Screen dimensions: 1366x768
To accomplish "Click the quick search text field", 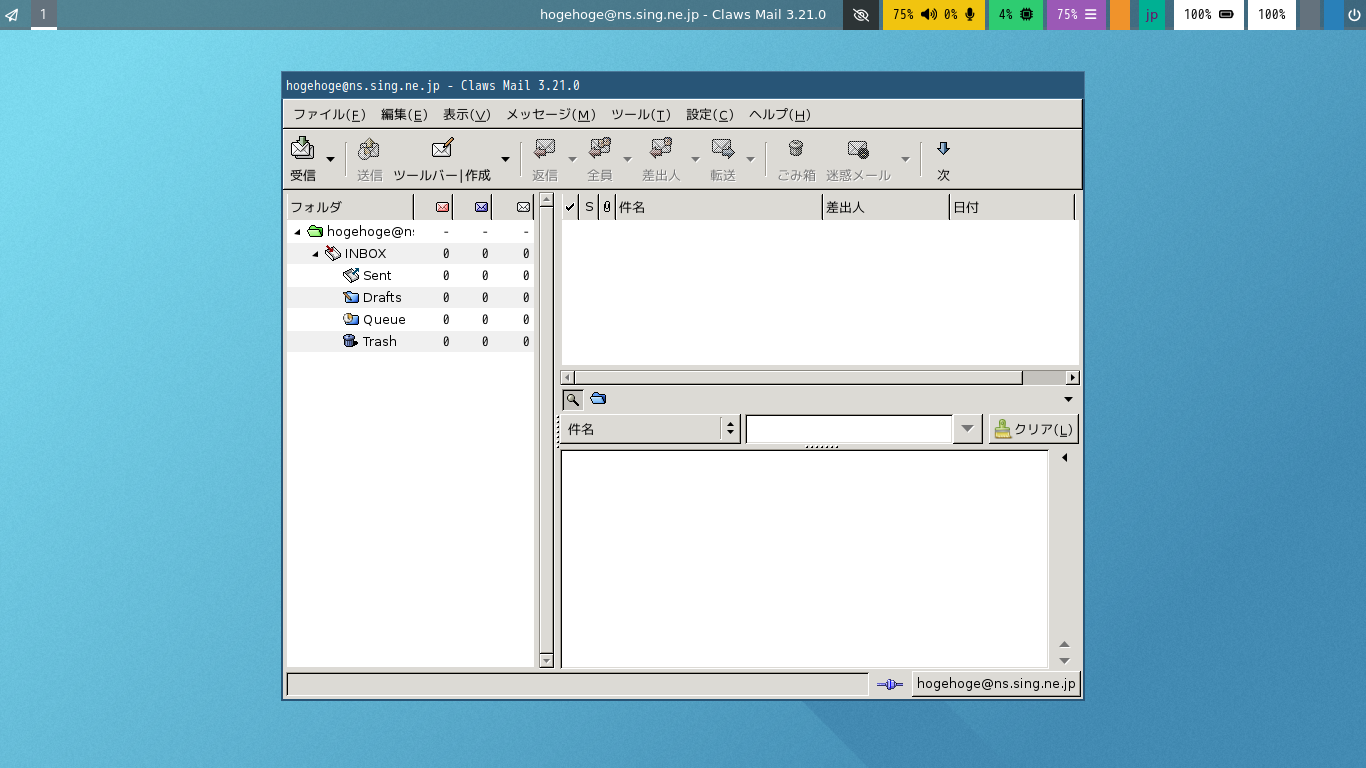I will (849, 429).
